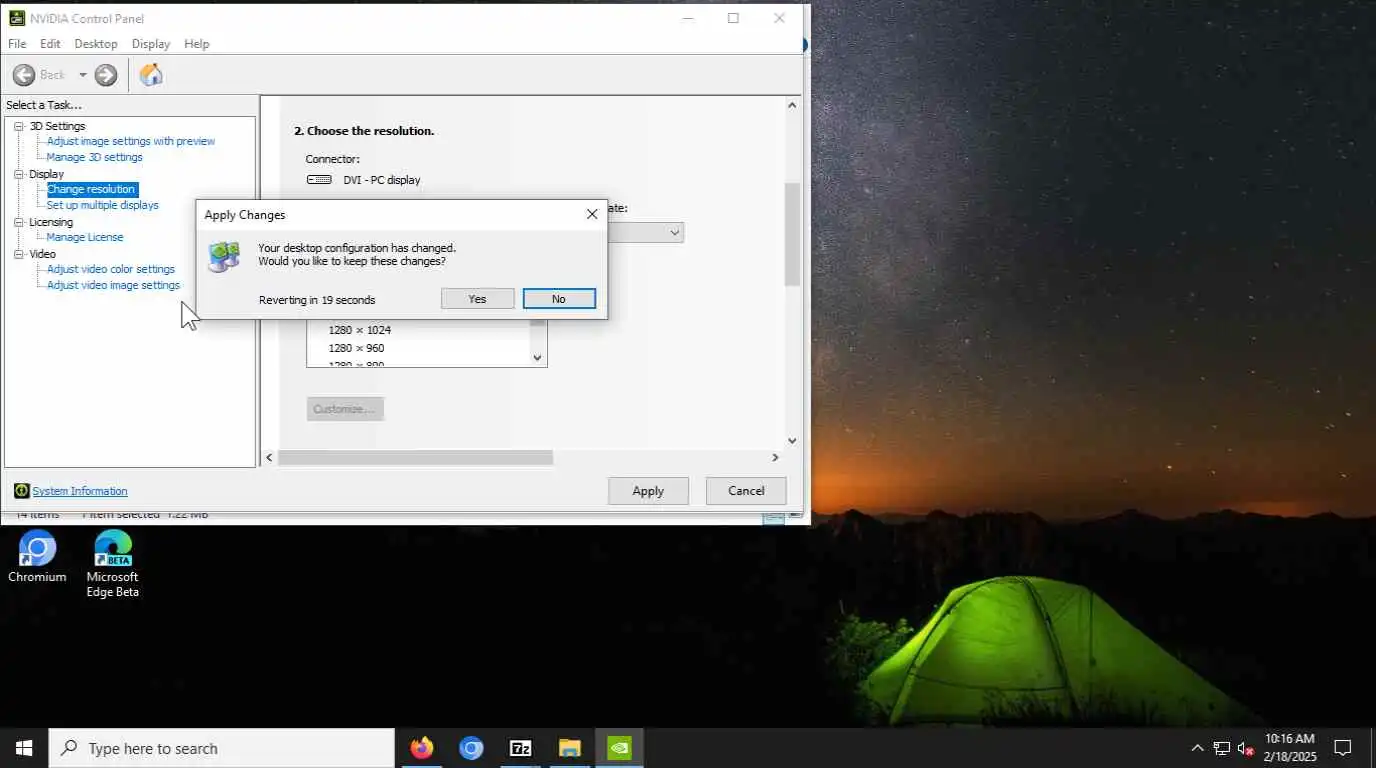This screenshot has height=768, width=1376.
Task: Open the taskbar clock and date
Action: [1290, 748]
